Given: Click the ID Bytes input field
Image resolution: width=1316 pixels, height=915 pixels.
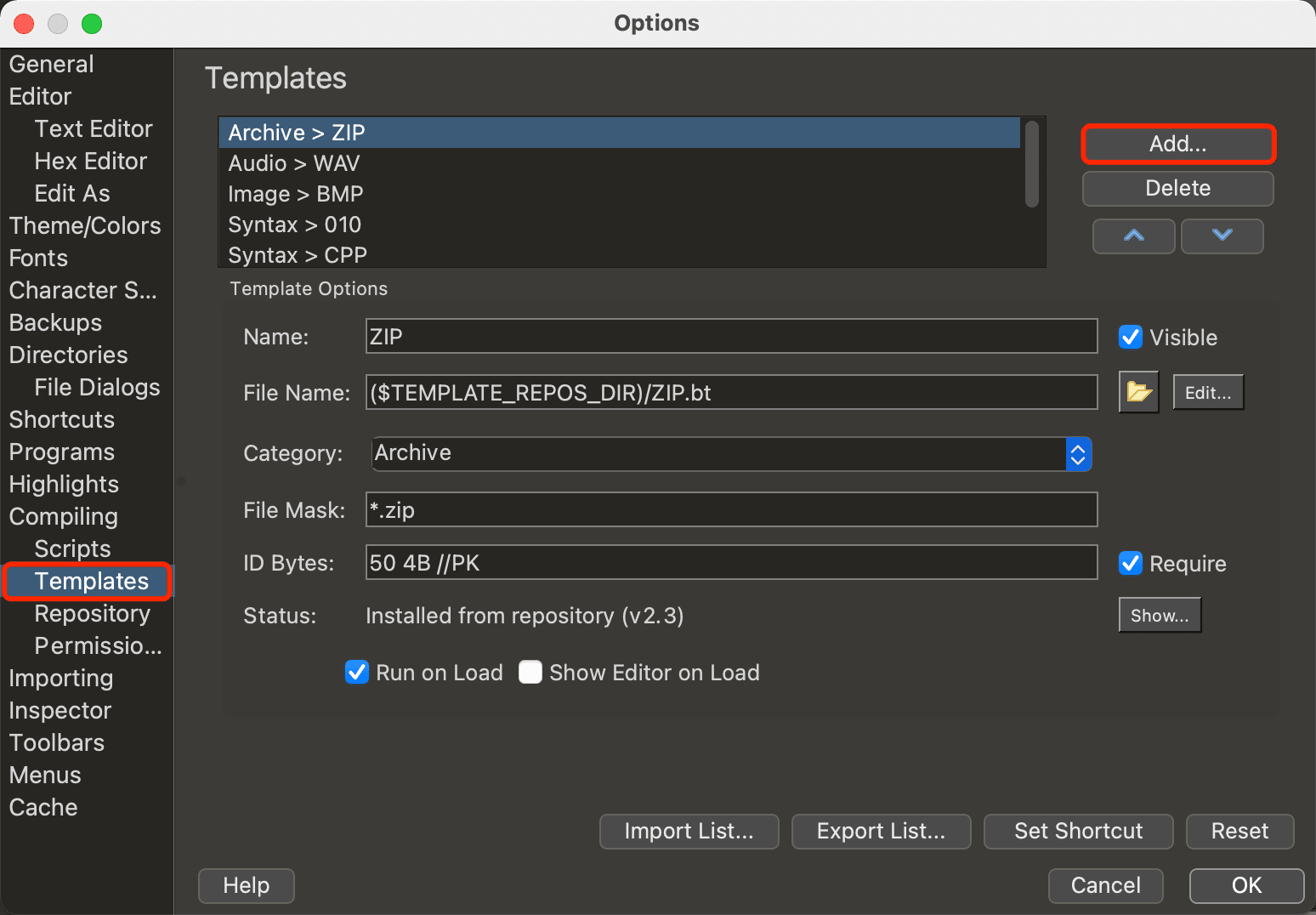Looking at the screenshot, I should pos(731,562).
